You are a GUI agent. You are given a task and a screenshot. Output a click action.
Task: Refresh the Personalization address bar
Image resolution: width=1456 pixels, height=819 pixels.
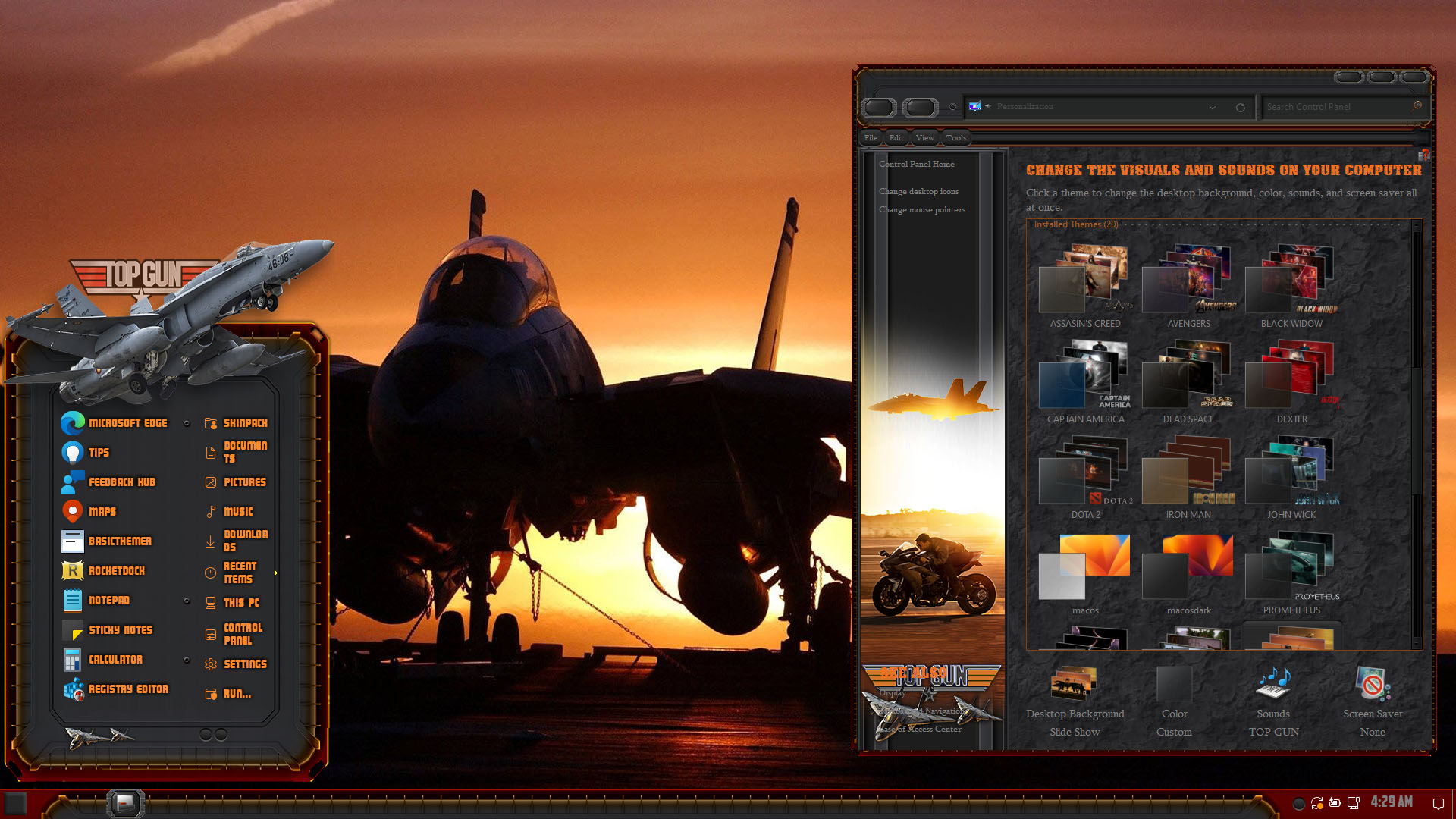click(x=1241, y=108)
